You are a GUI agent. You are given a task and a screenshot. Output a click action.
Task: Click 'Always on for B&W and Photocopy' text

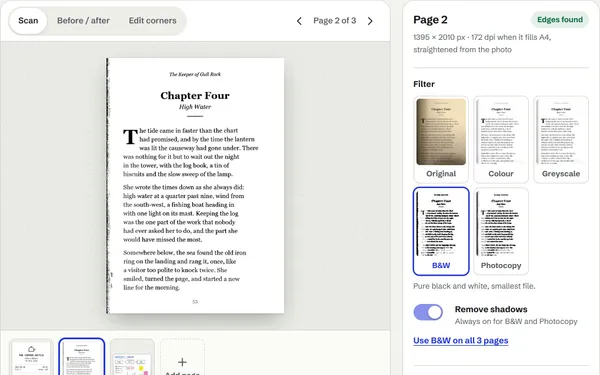516,321
